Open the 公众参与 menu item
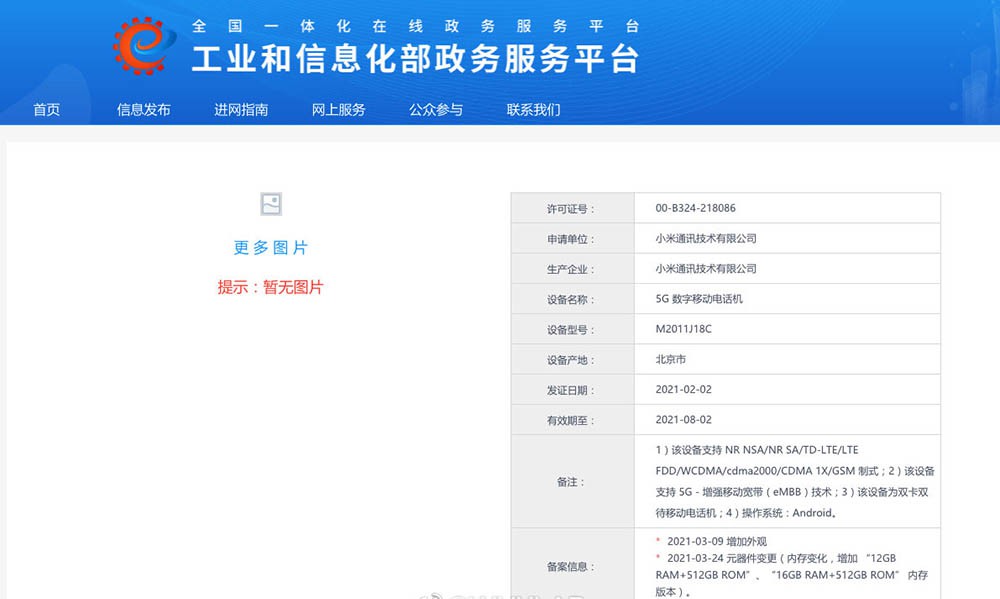This screenshot has width=1000, height=599. point(436,110)
